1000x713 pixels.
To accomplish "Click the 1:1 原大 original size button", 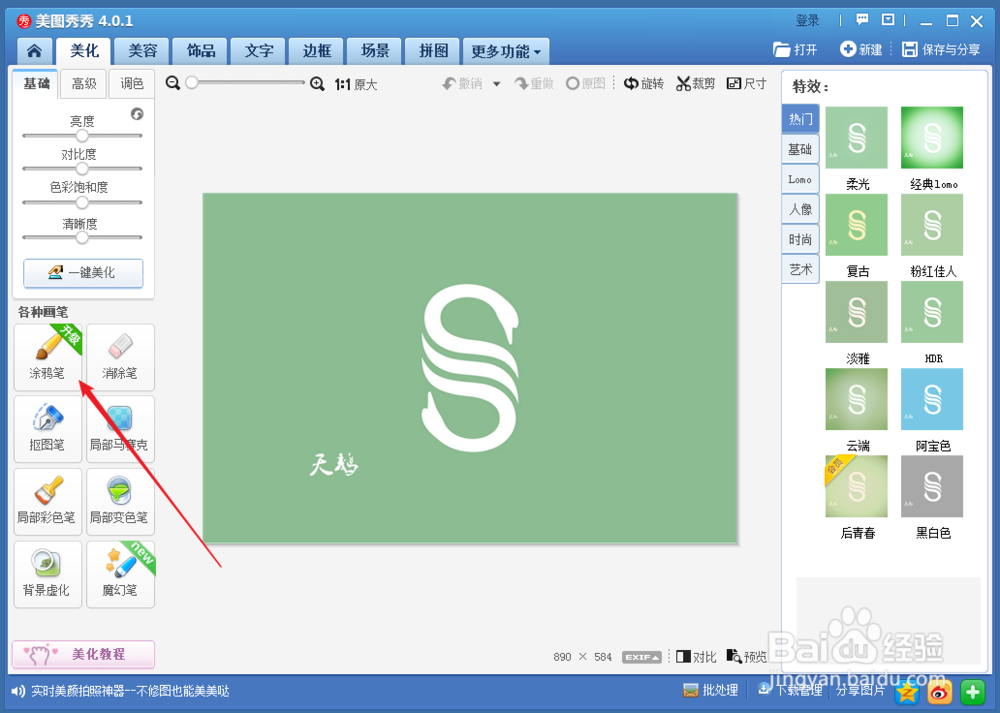I will 356,84.
